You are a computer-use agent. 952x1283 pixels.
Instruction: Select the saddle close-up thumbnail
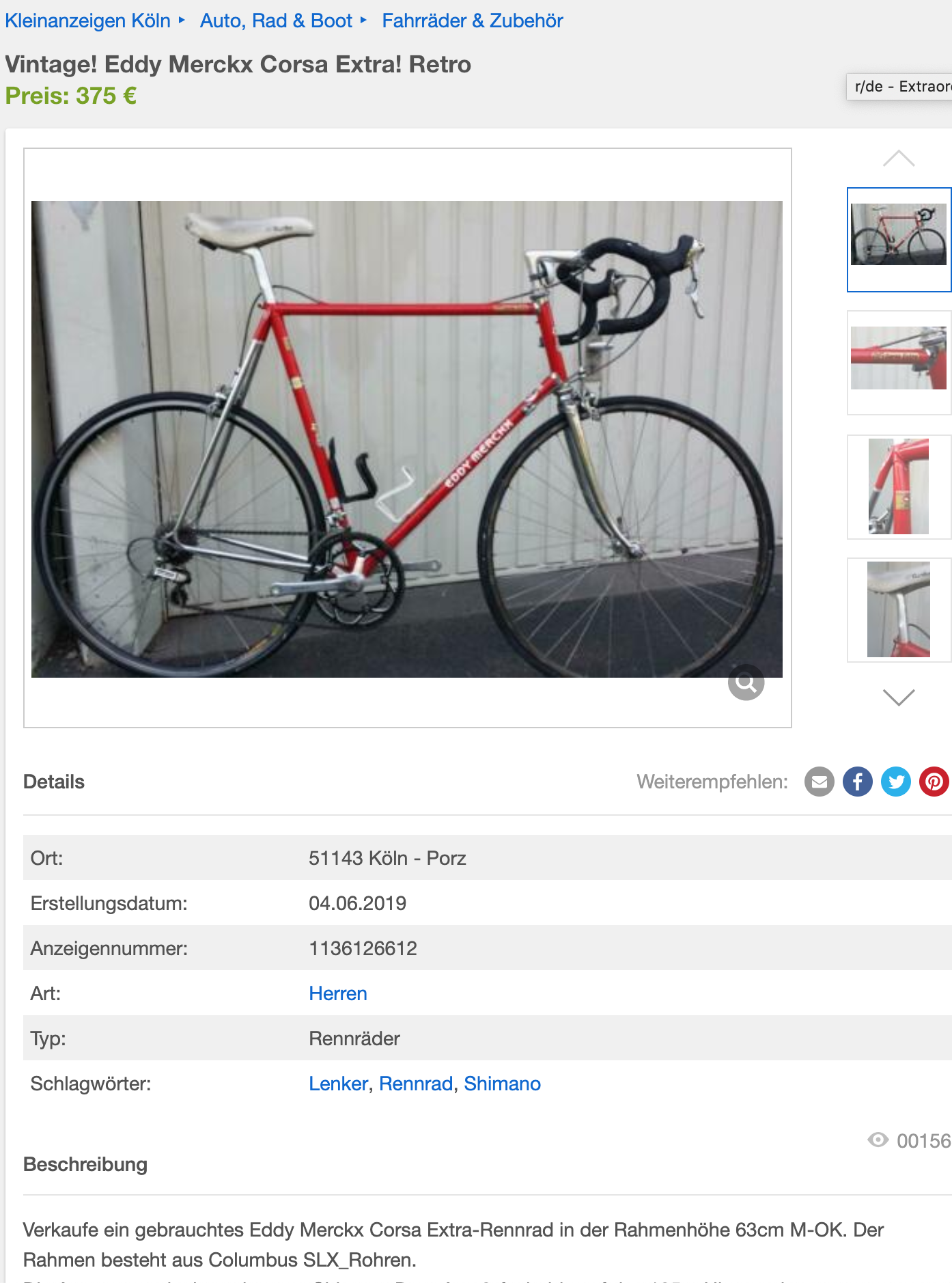point(899,609)
